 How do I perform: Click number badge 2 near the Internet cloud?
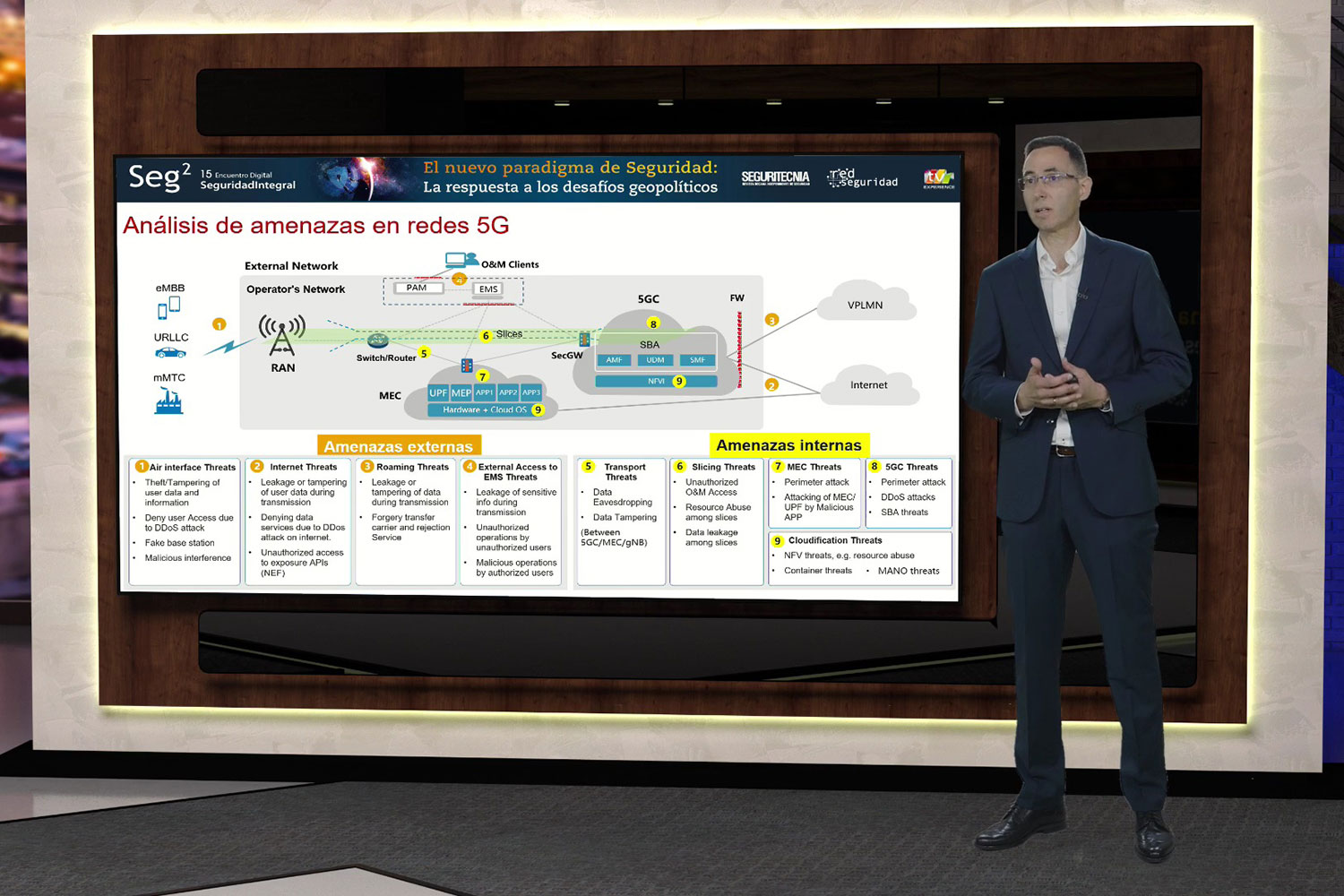point(771,385)
